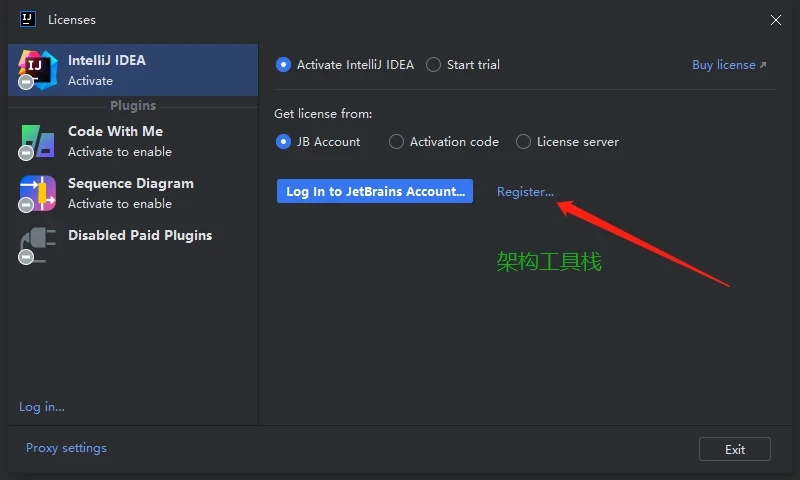Click the Code With Me plugin icon

[x=38, y=141]
